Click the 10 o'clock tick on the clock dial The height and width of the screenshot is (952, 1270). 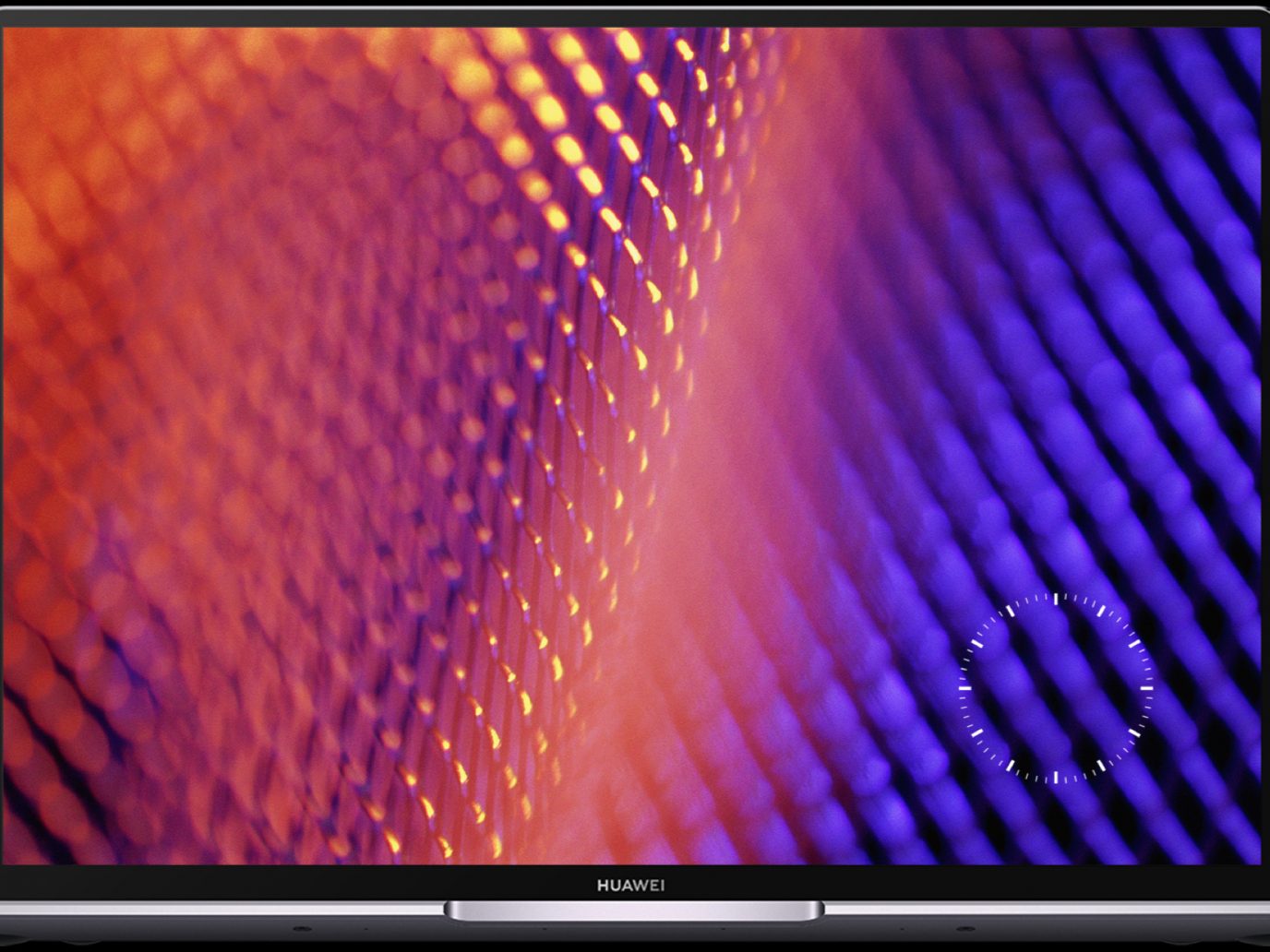977,643
